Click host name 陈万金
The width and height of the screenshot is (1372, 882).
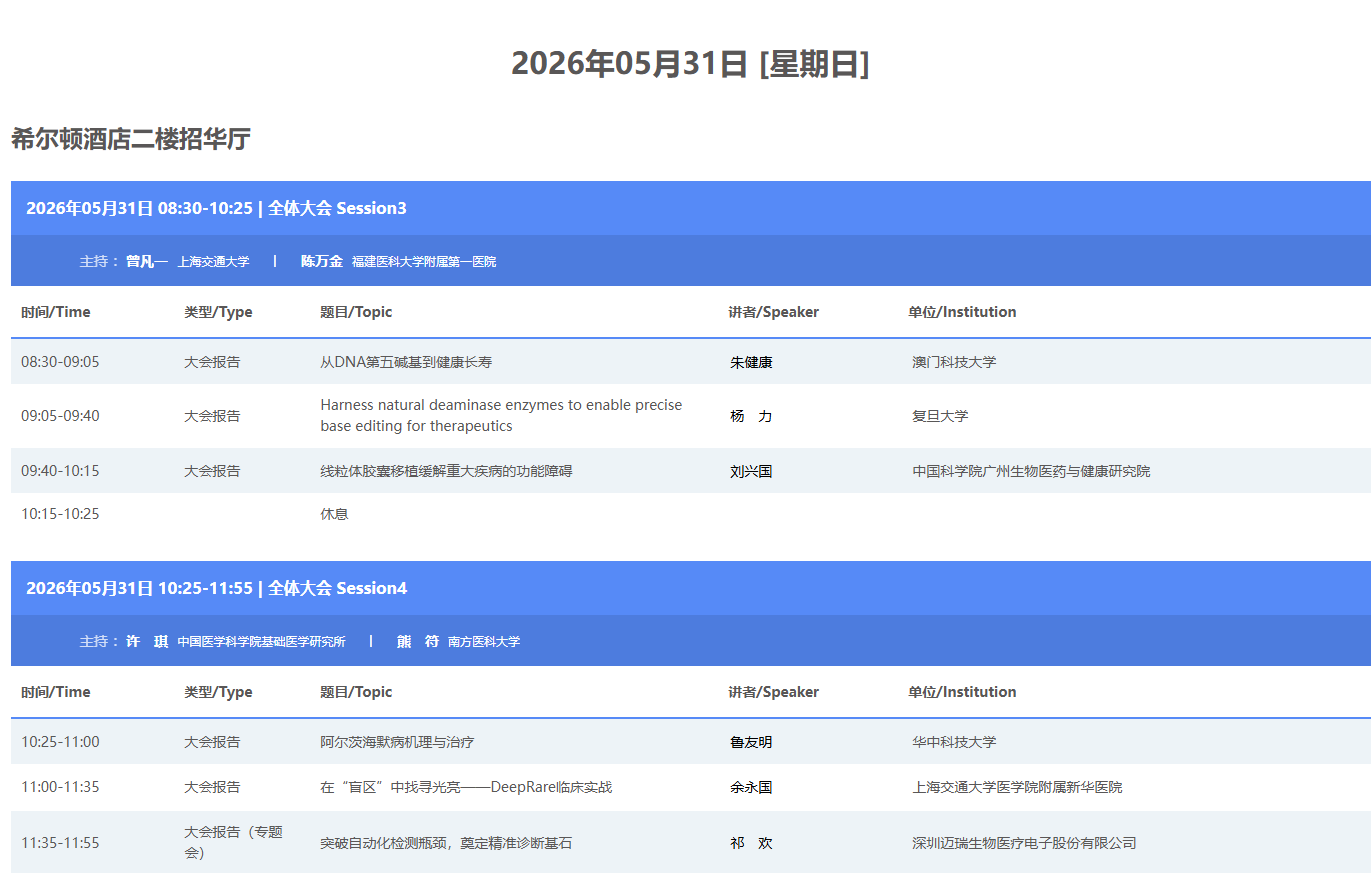(322, 261)
